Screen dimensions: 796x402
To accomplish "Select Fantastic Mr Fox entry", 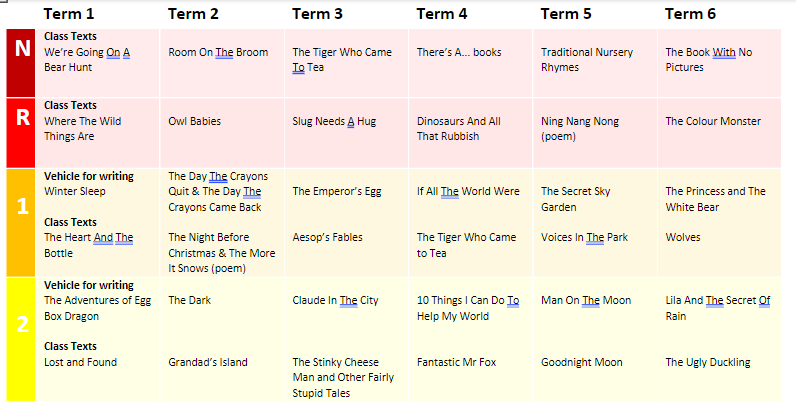I will [x=456, y=362].
